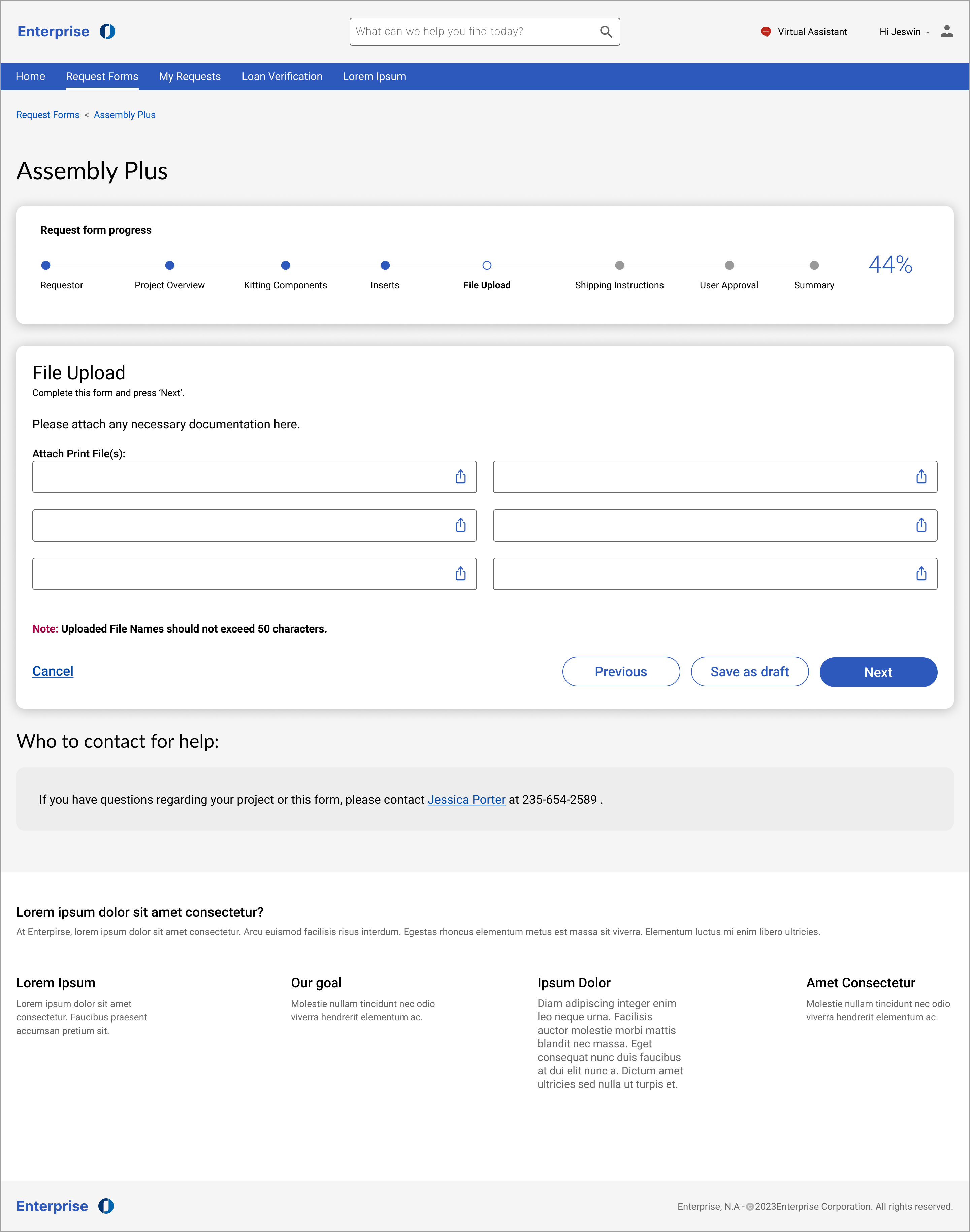Open the My Requests tab
Image resolution: width=970 pixels, height=1232 pixels.
point(190,77)
